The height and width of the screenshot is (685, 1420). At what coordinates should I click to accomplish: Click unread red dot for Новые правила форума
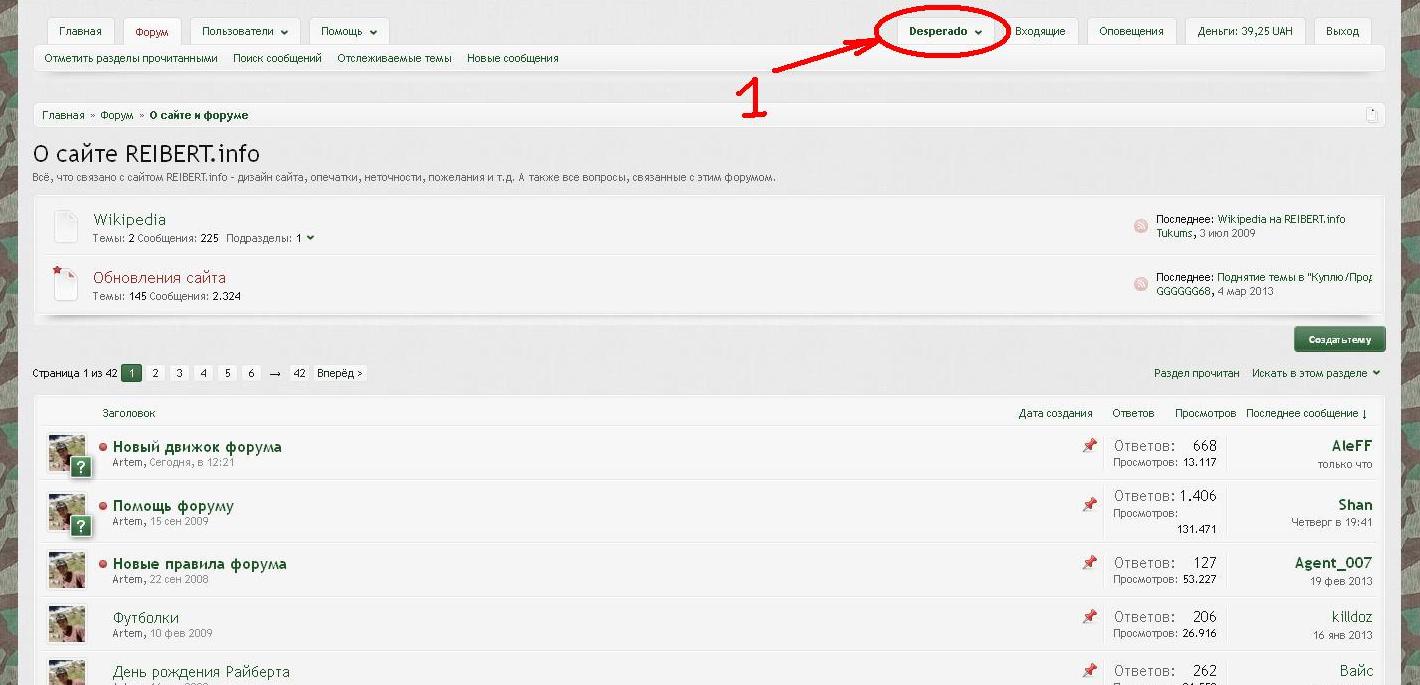[103, 564]
